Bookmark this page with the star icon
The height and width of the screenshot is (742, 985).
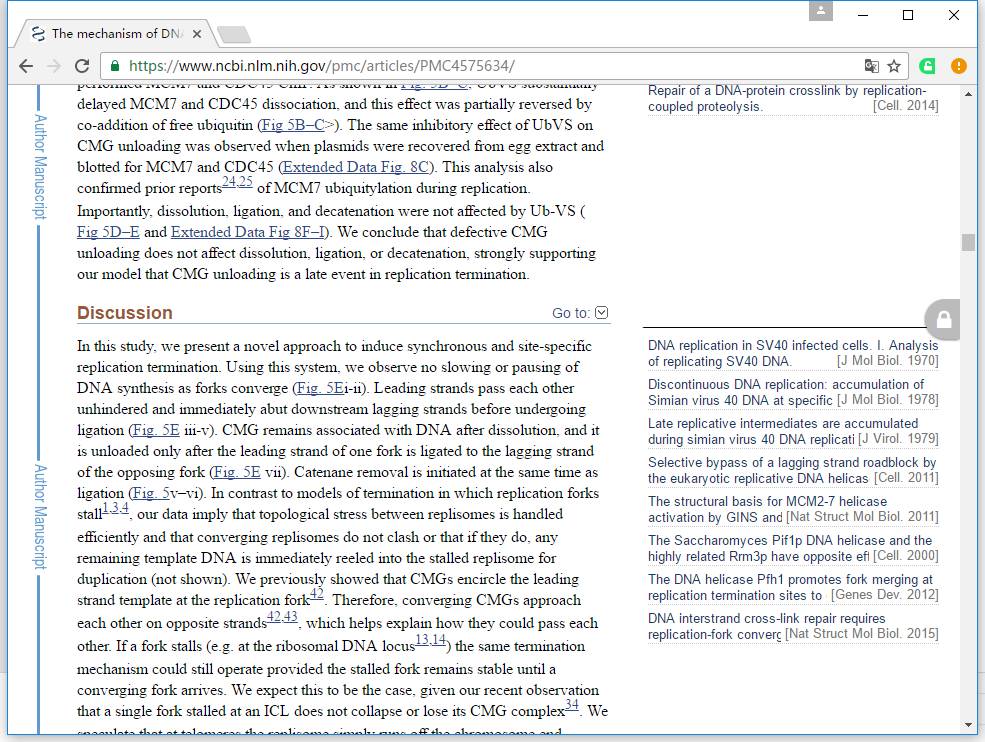(894, 66)
